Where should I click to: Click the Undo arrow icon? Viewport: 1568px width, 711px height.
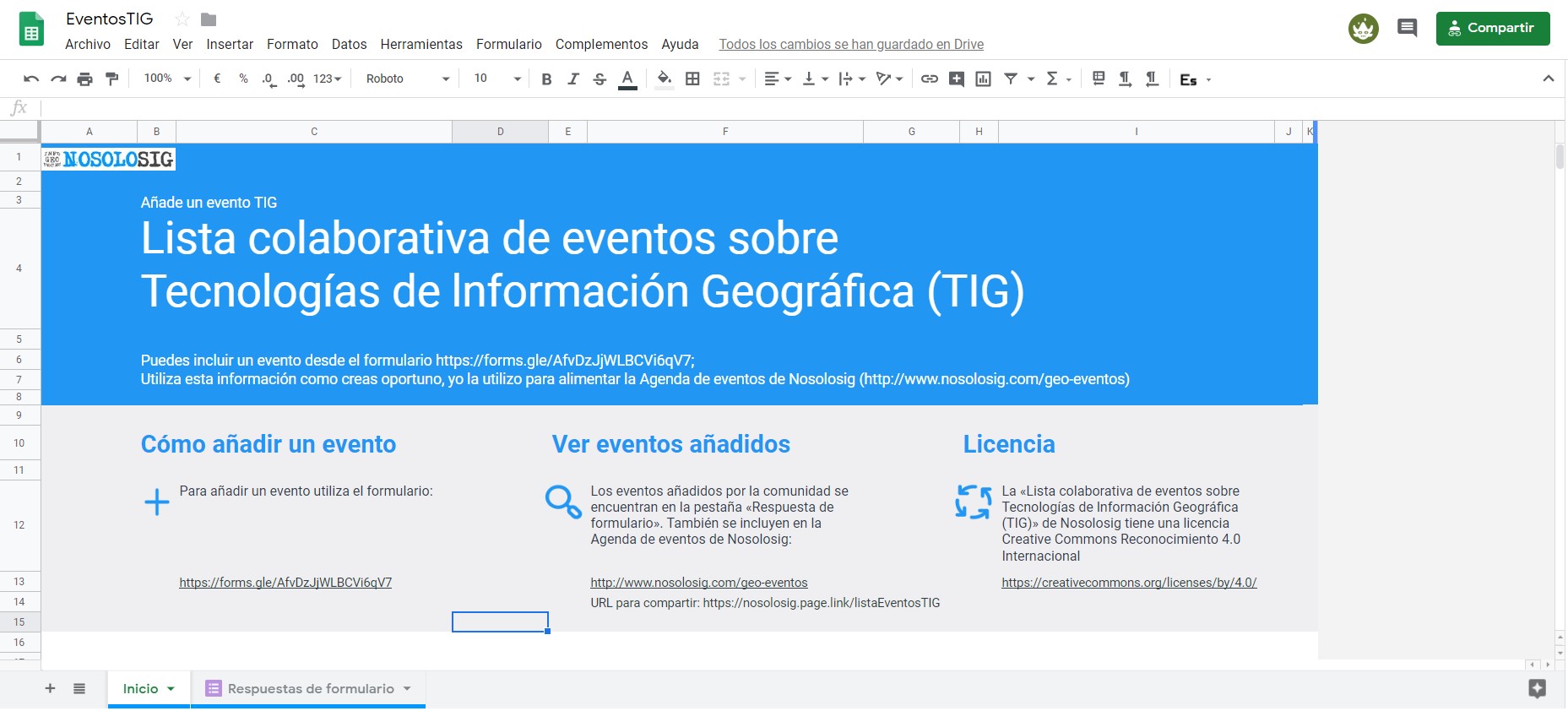[31, 79]
